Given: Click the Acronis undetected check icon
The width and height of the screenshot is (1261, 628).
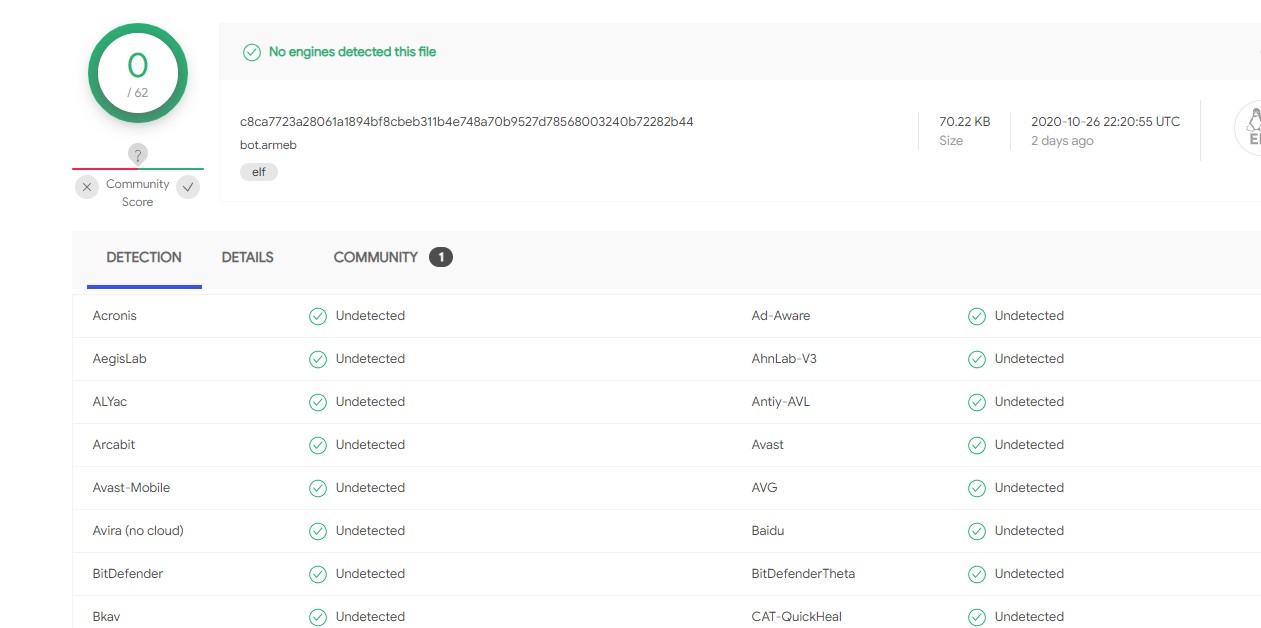Looking at the screenshot, I should [x=318, y=316].
